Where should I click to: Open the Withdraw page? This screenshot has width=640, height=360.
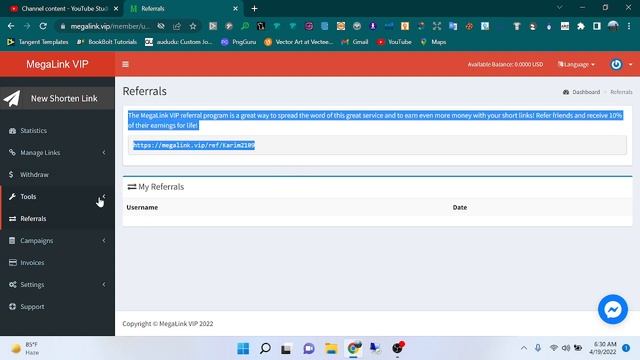[x=57, y=175]
